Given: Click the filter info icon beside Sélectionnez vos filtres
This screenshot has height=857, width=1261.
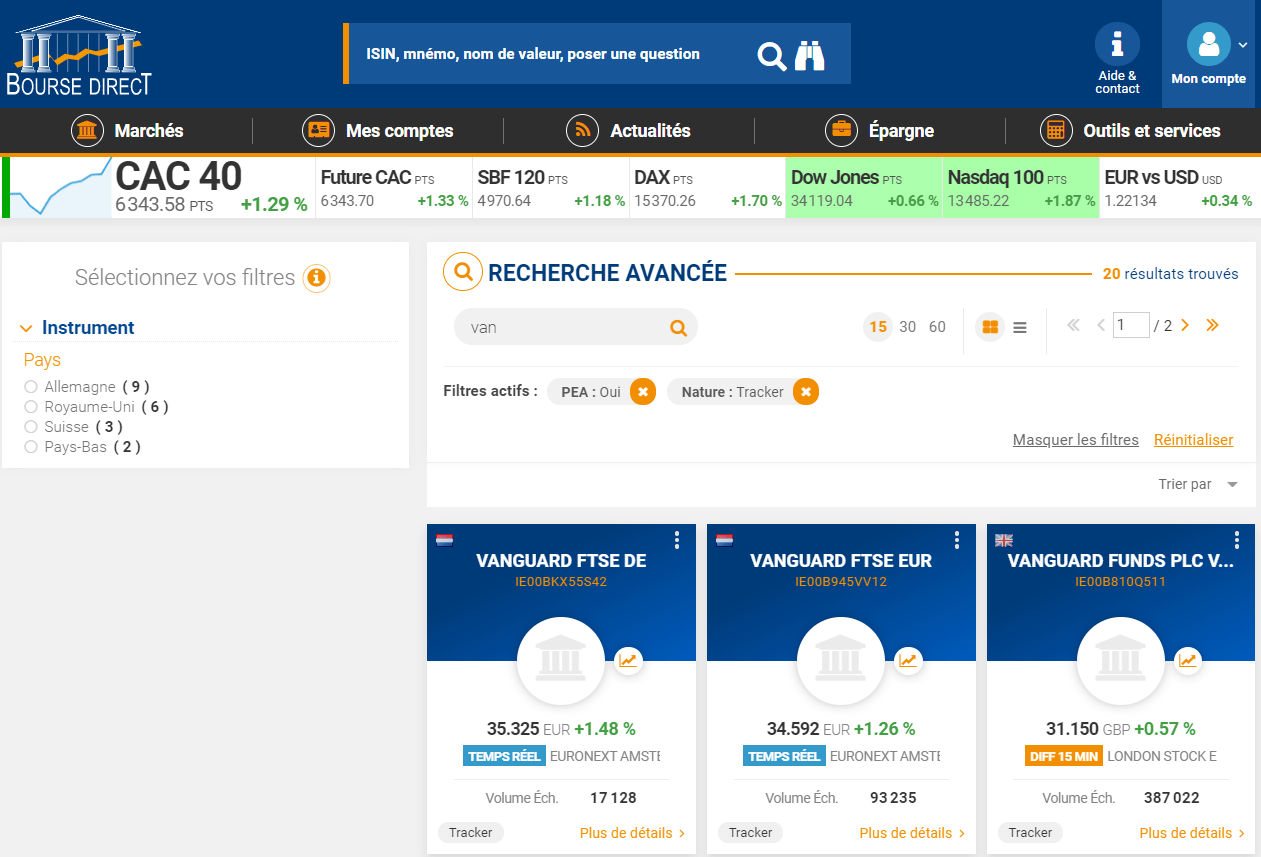Looking at the screenshot, I should 317,278.
